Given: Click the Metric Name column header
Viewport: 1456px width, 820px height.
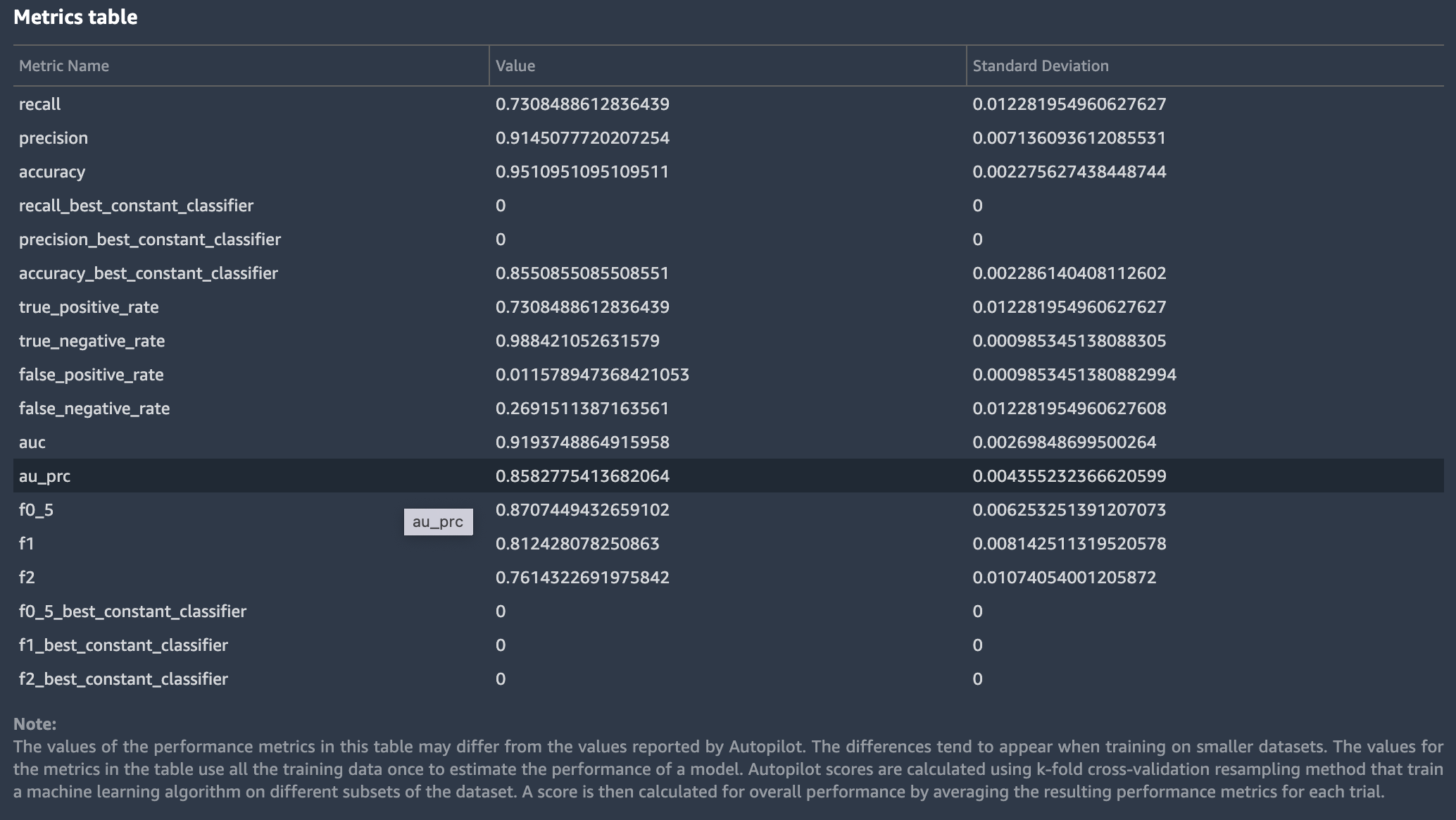Looking at the screenshot, I should [x=64, y=66].
